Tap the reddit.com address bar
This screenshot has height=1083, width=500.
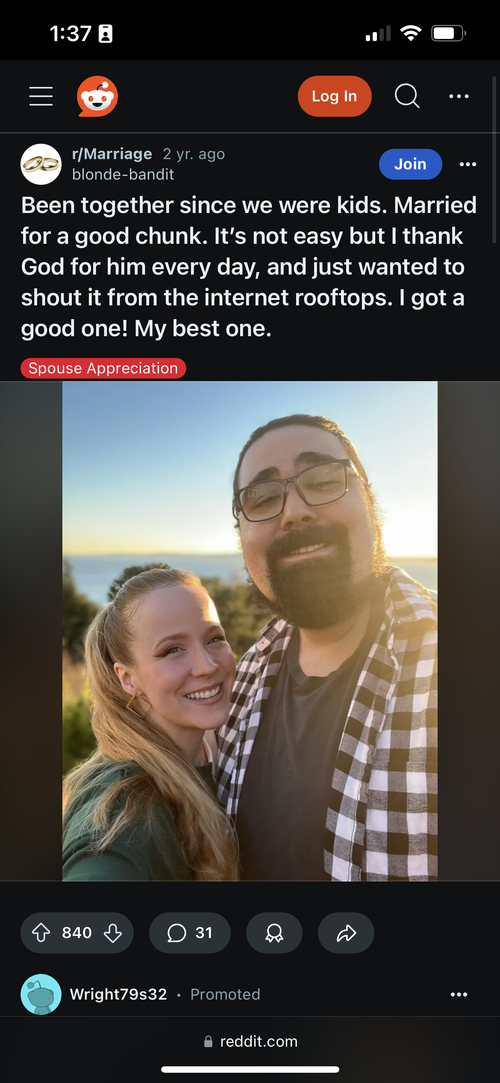pos(250,1042)
